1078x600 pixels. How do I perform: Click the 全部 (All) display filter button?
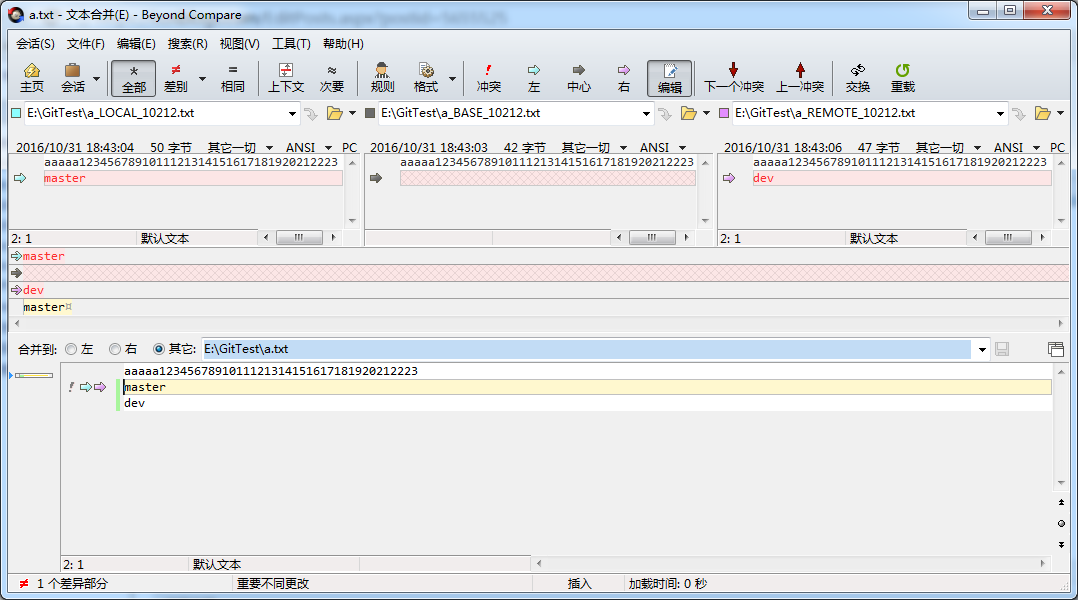134,77
